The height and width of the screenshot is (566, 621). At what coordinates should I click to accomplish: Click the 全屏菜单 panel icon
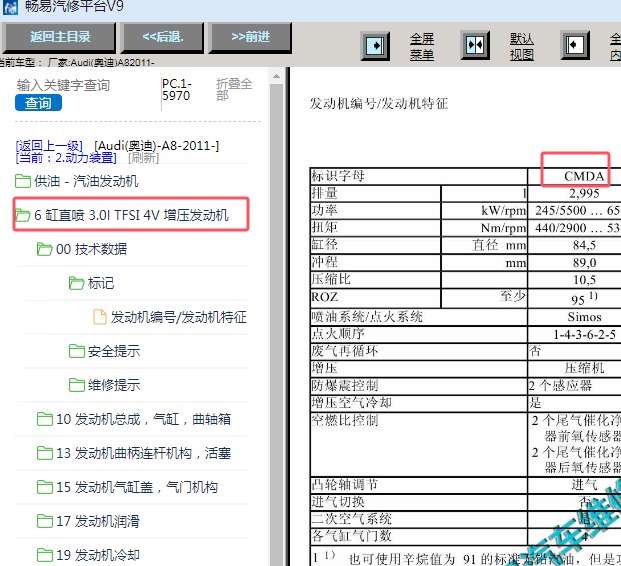point(375,46)
